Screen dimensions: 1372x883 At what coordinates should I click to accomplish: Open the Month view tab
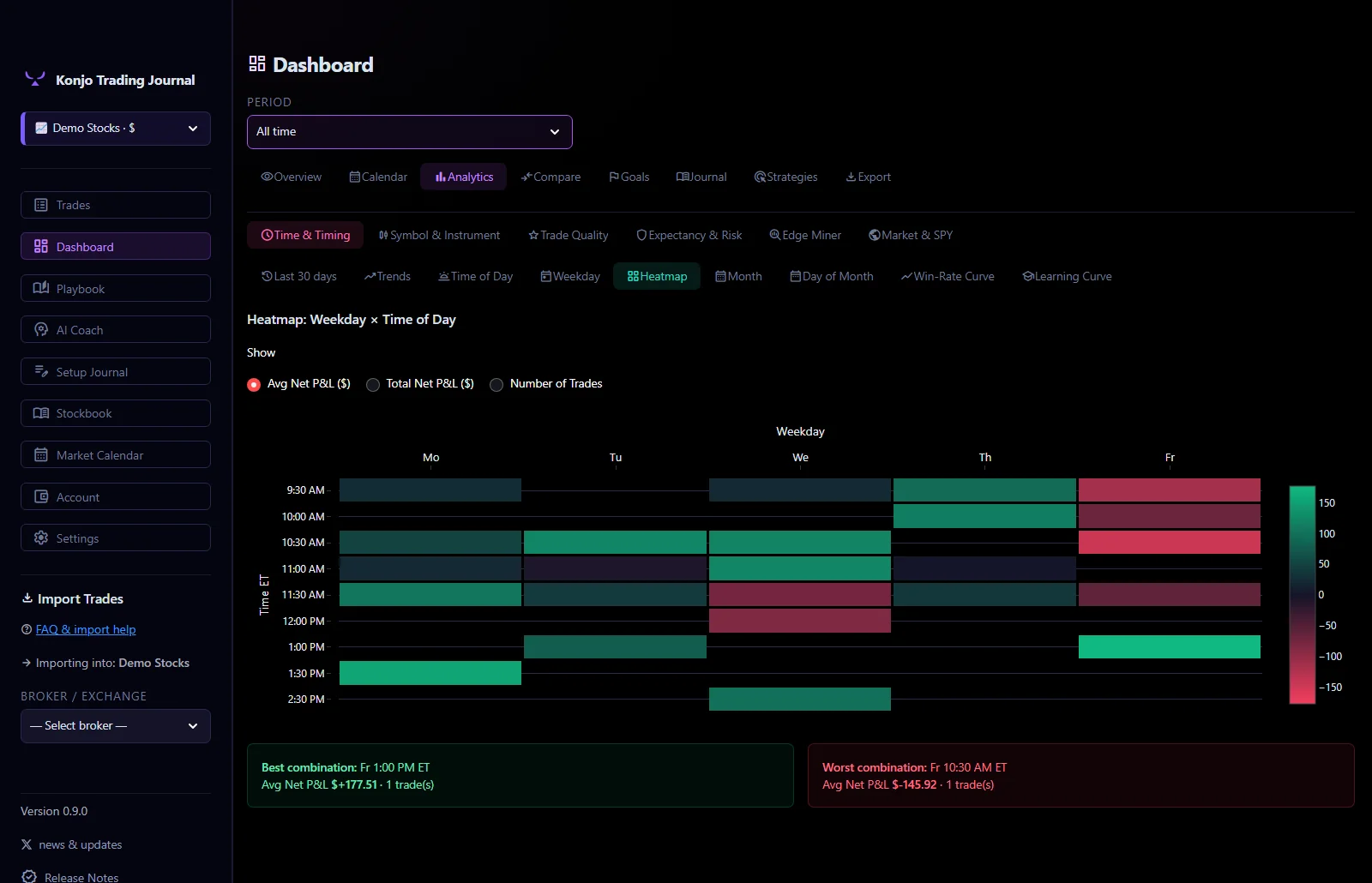[x=738, y=276]
